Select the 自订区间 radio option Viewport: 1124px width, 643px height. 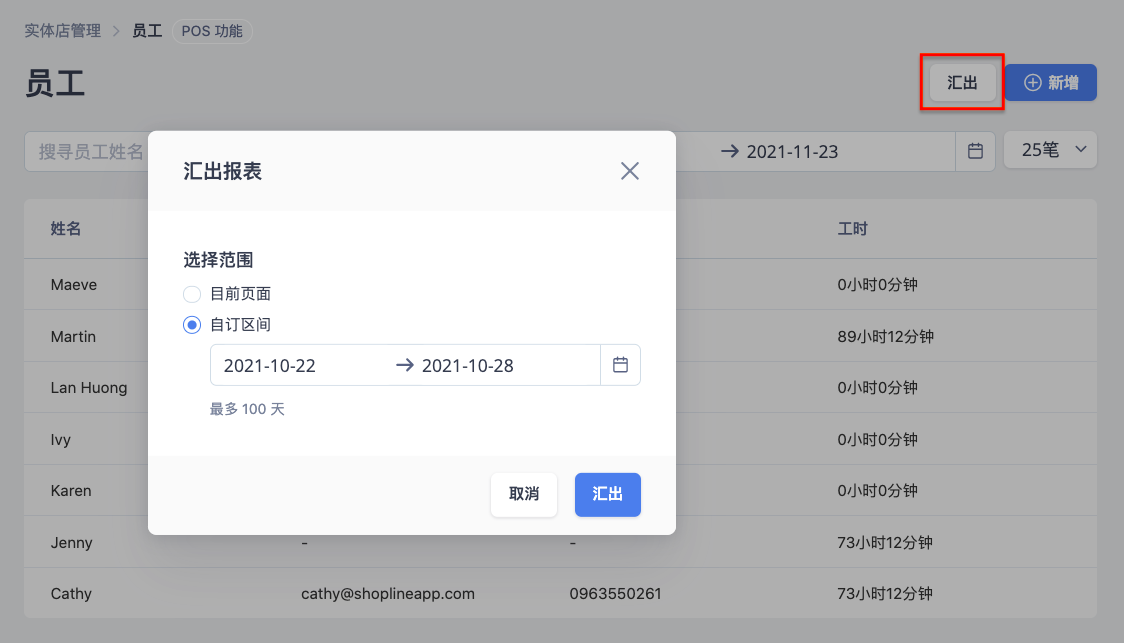coord(191,325)
